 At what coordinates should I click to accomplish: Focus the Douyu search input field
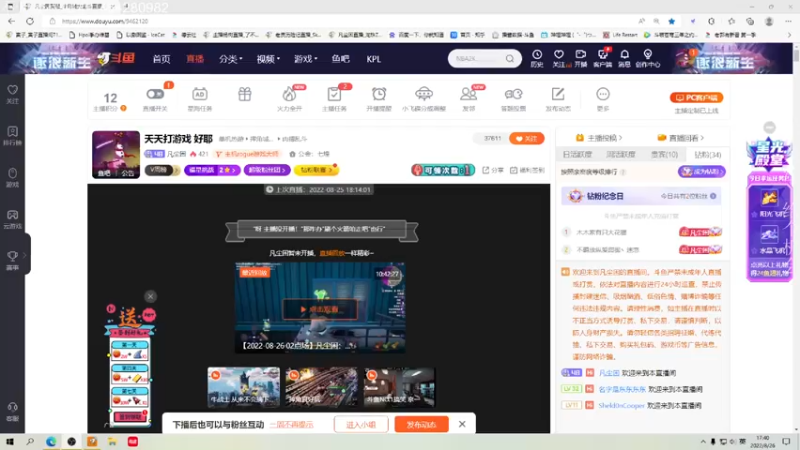pos(478,59)
